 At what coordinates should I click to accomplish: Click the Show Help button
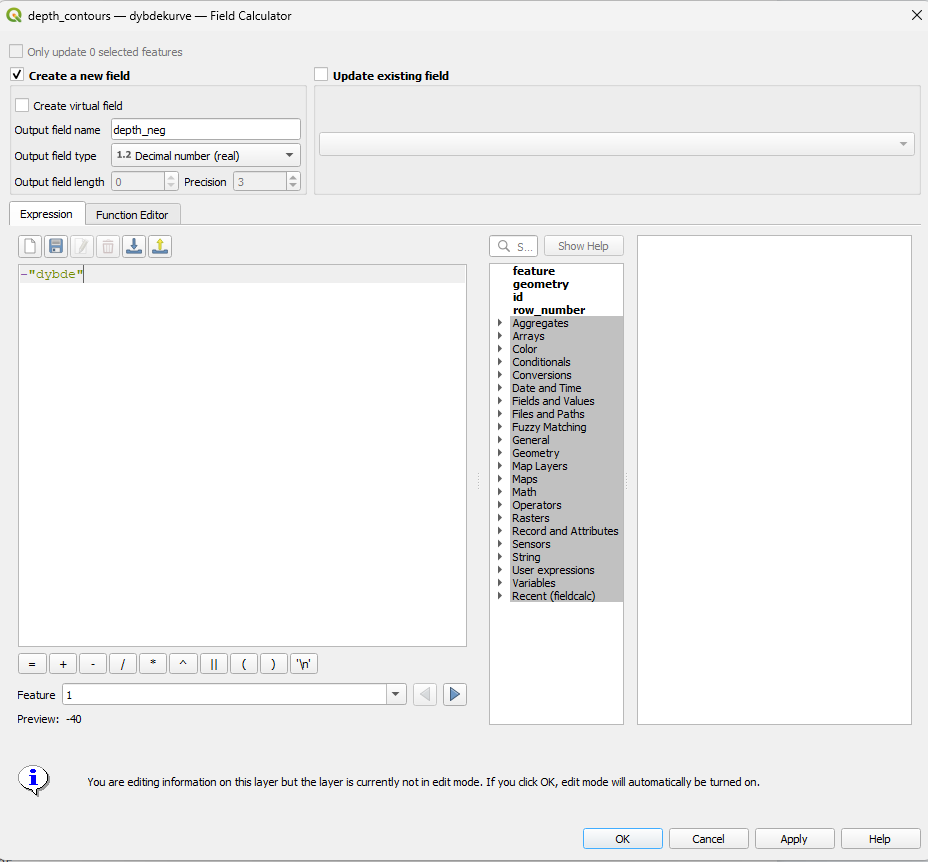[583, 246]
